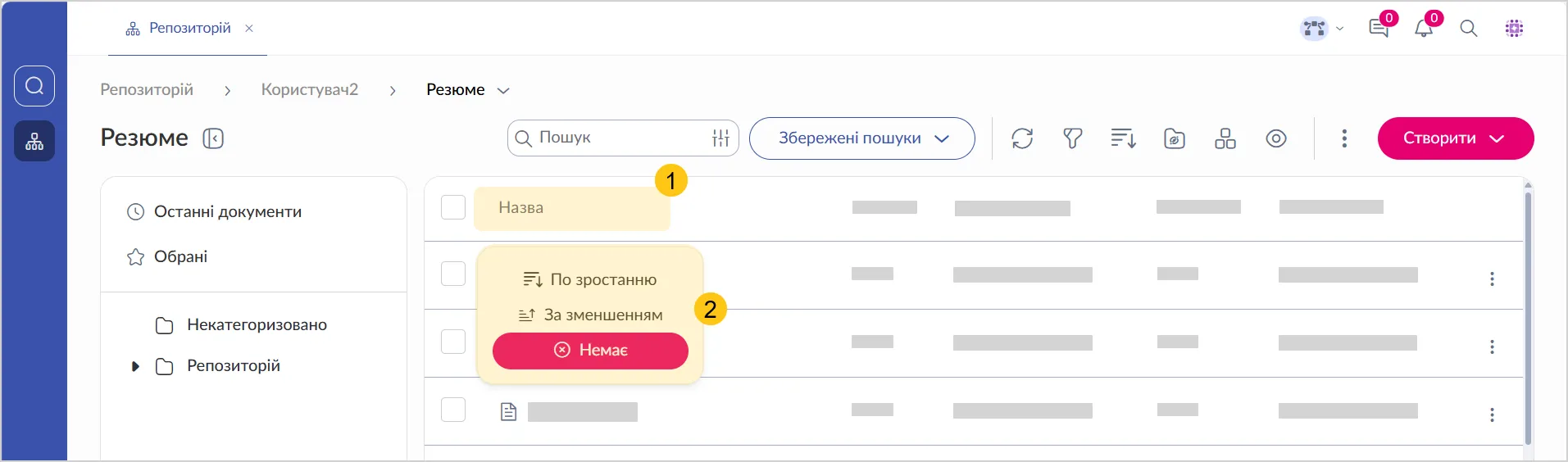Open the notifications bell icon

point(1424,29)
